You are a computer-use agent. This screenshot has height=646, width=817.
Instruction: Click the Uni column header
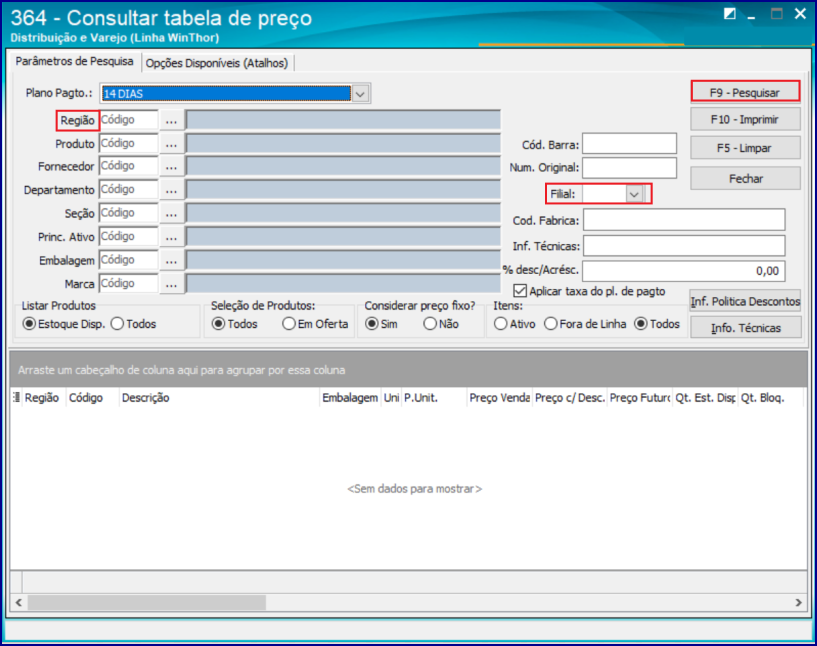pyautogui.click(x=391, y=397)
